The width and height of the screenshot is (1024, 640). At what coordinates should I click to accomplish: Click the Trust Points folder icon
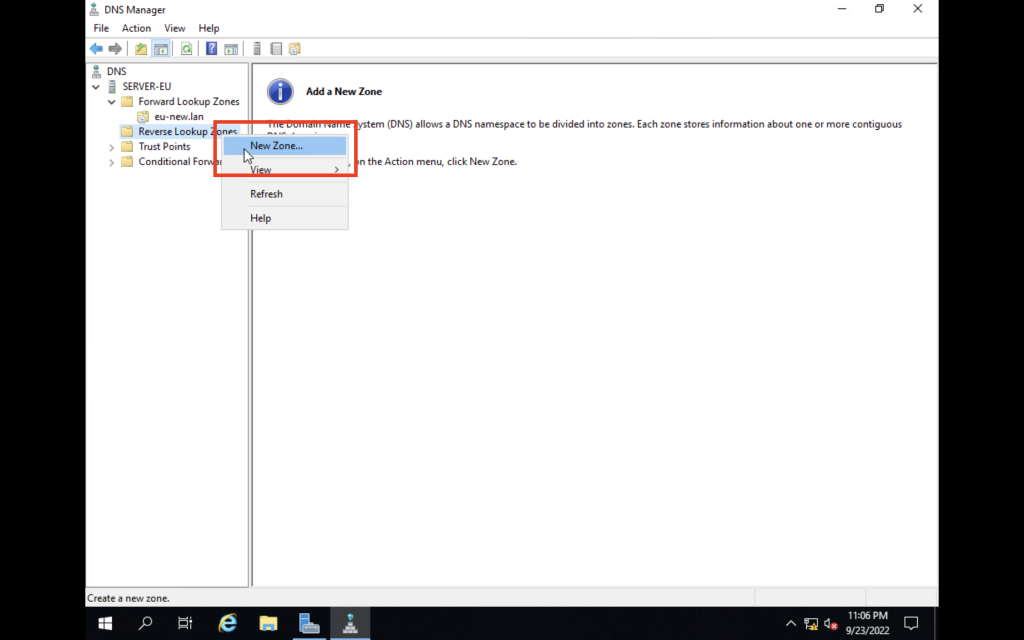point(127,146)
